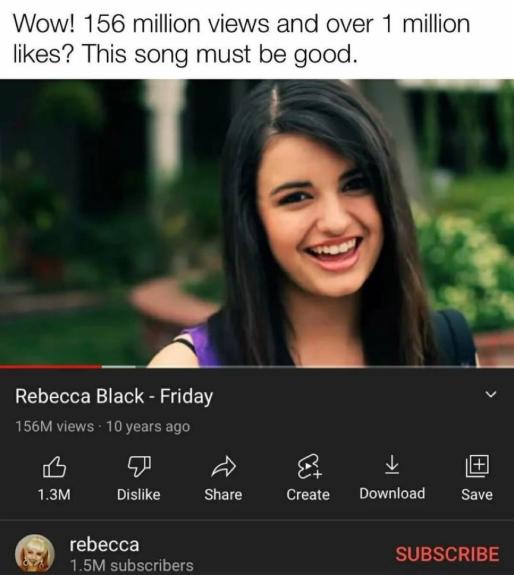
Task: Tap the Create remix icon
Action: point(309,466)
